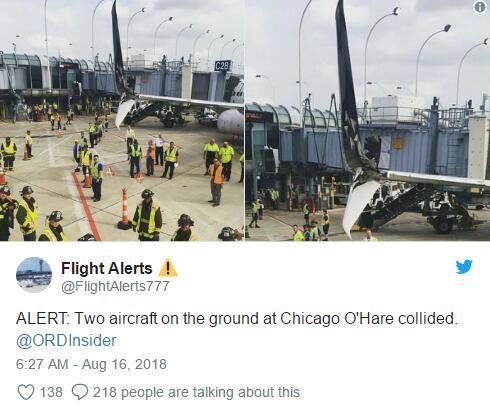Click the C28 gate sign in photo

pos(222,66)
